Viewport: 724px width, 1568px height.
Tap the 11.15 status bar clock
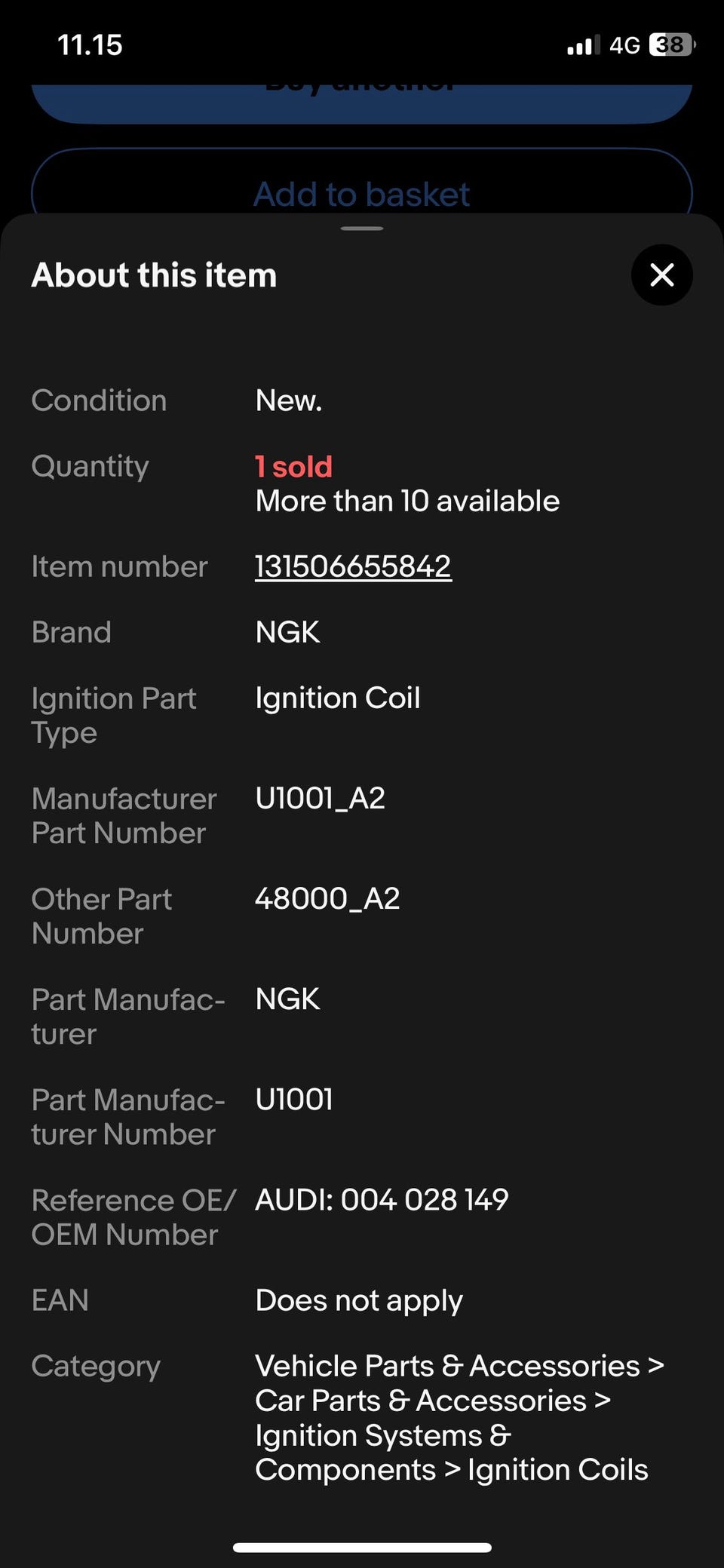point(90,45)
